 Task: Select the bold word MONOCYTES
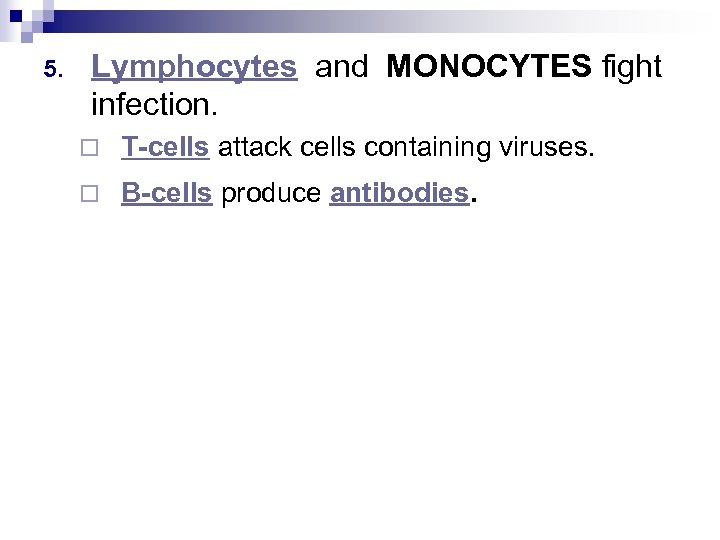pos(490,67)
